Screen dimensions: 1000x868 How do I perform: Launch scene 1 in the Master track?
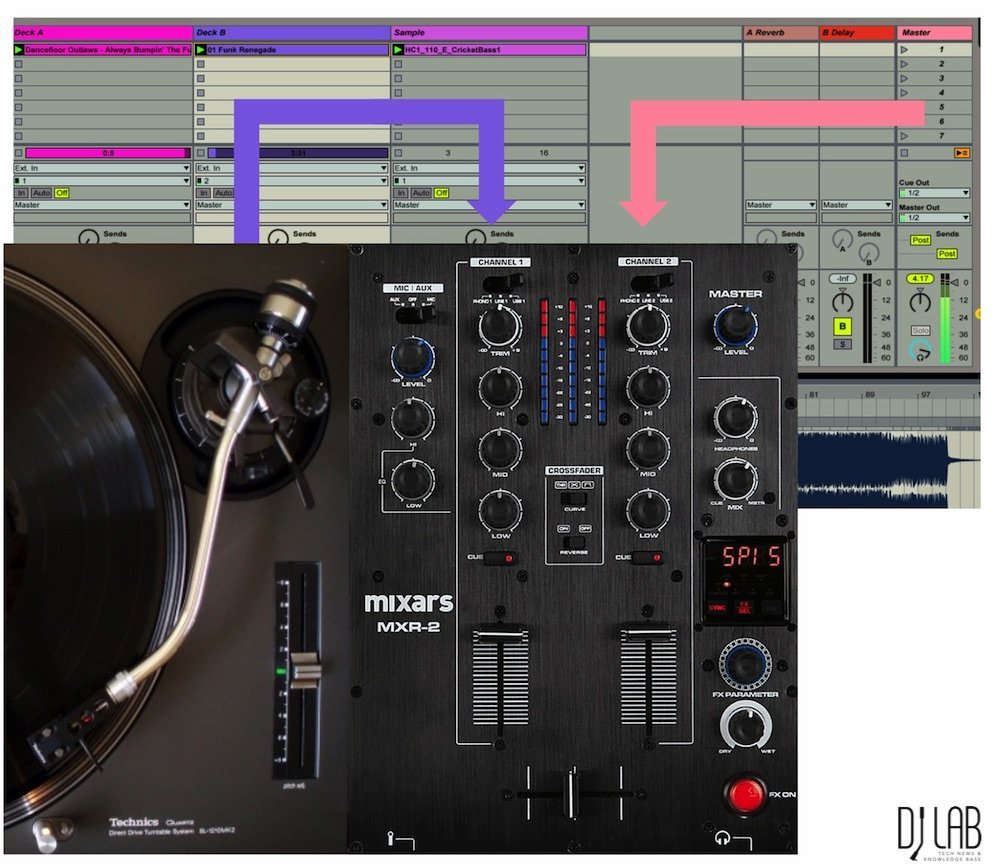[x=905, y=49]
